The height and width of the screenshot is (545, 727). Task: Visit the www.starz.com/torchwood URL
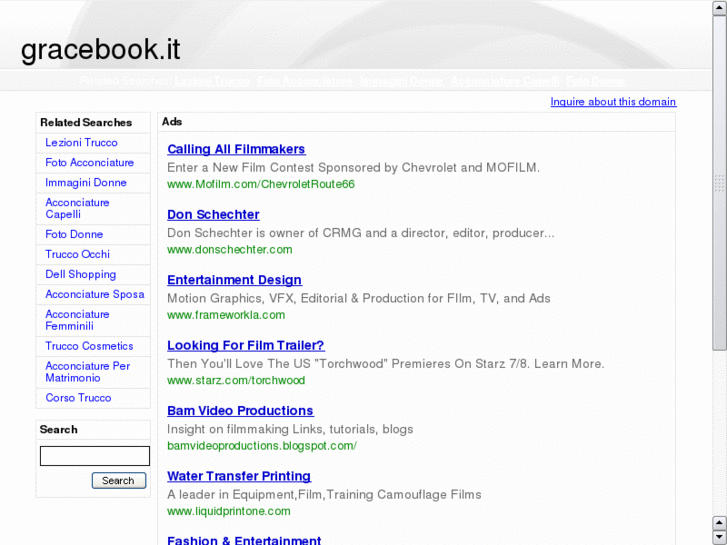236,380
